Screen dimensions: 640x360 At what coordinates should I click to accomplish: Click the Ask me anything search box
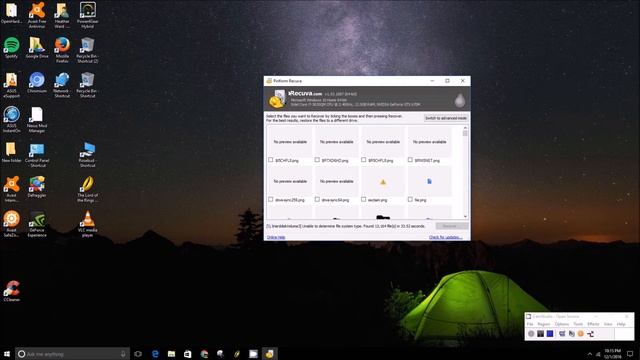tap(73, 353)
